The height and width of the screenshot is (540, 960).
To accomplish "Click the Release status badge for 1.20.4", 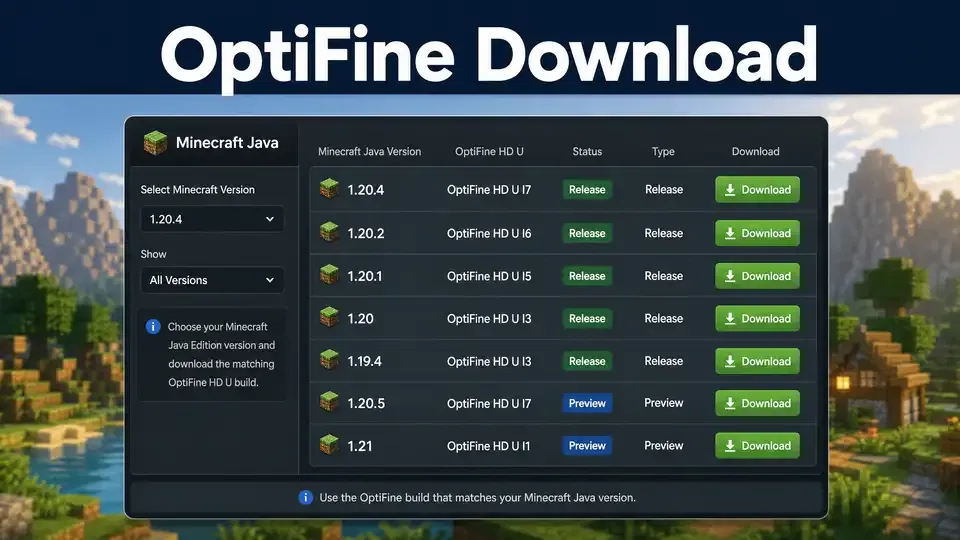I will click(x=587, y=190).
